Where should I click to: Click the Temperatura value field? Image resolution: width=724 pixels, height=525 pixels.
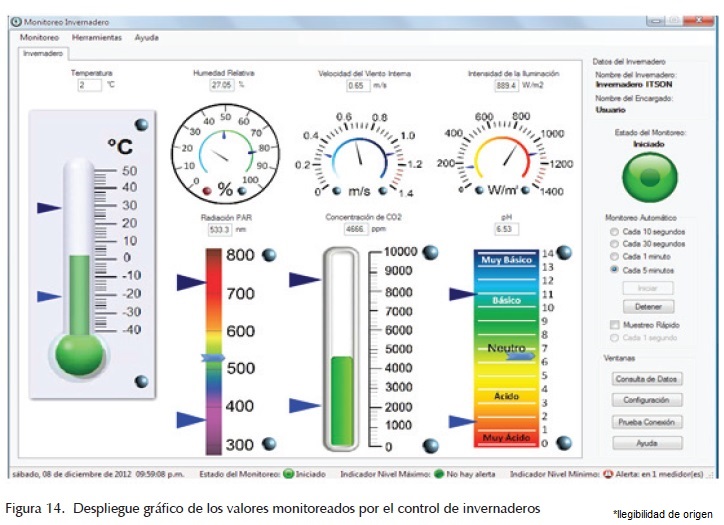pyautogui.click(x=89, y=86)
